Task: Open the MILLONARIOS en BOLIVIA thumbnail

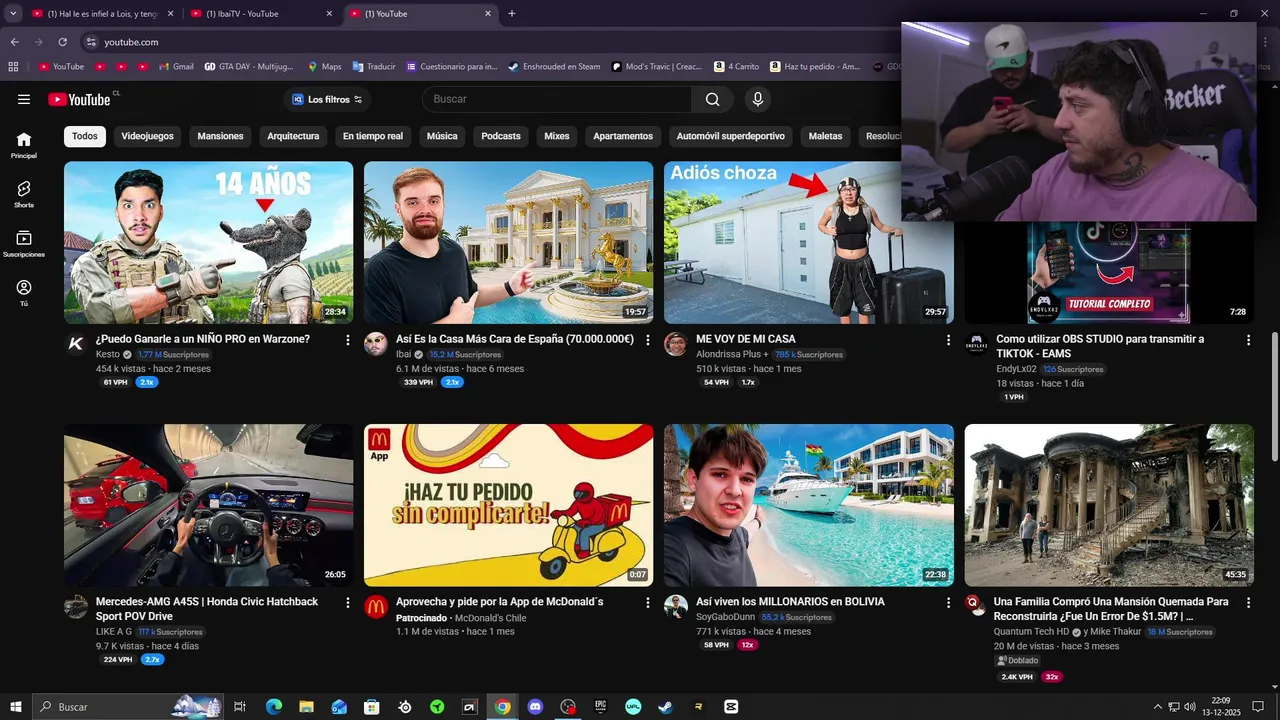Action: pyautogui.click(x=808, y=505)
